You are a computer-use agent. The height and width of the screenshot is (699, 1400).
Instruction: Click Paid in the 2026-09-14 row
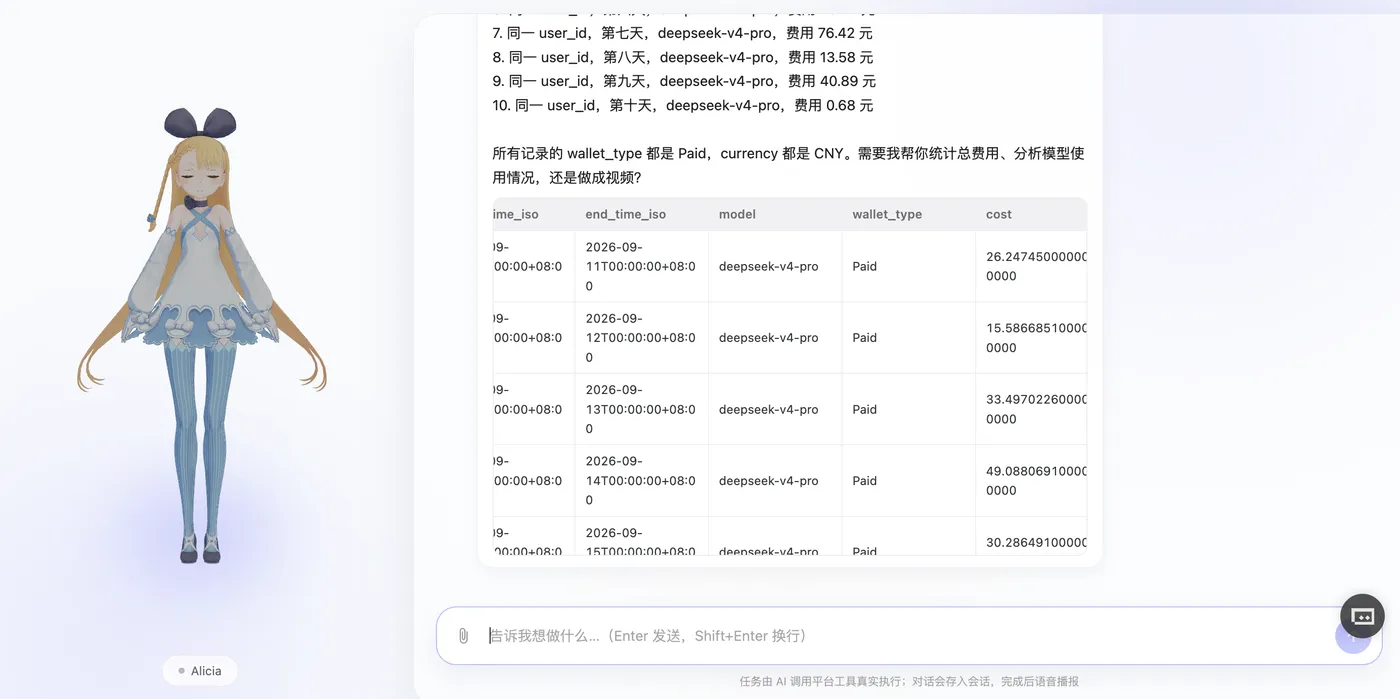(x=864, y=481)
